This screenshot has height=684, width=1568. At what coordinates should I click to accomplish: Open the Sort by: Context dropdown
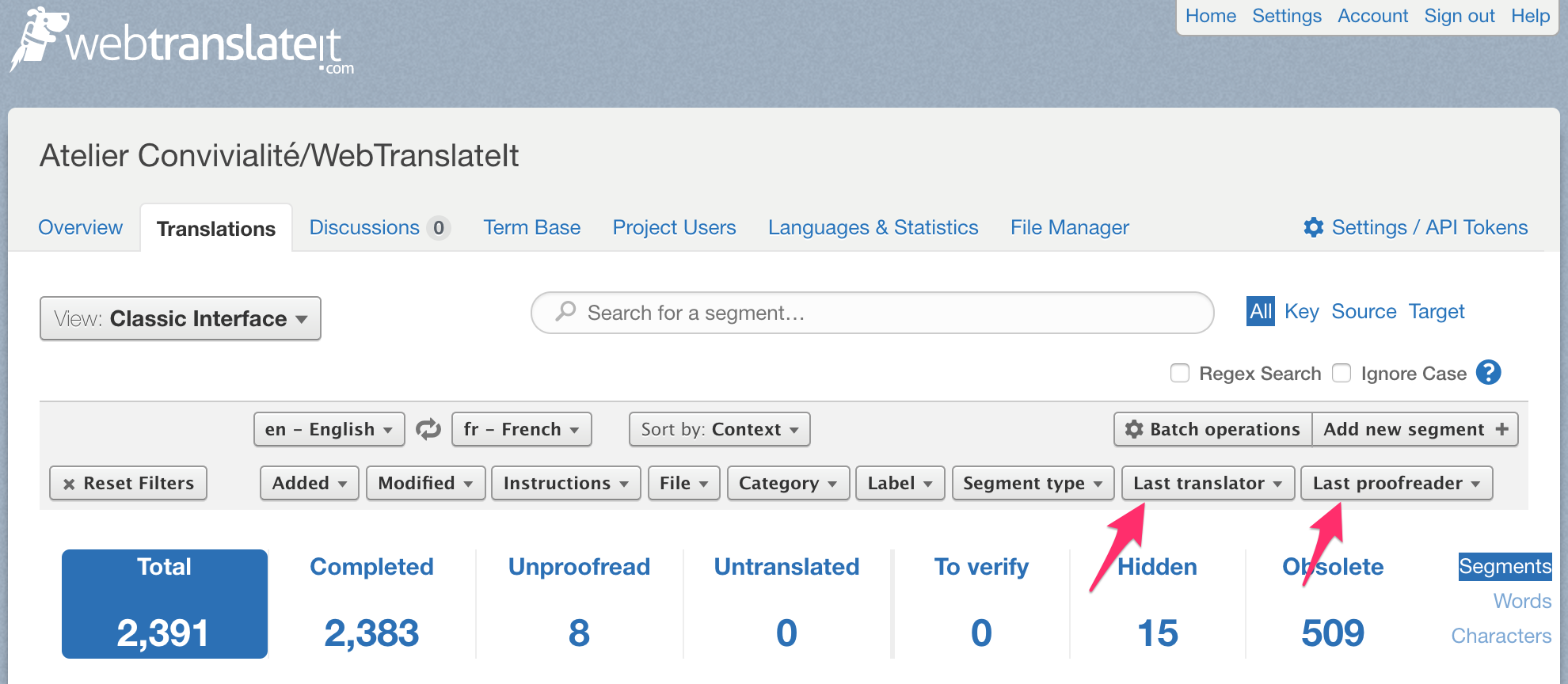pos(720,429)
